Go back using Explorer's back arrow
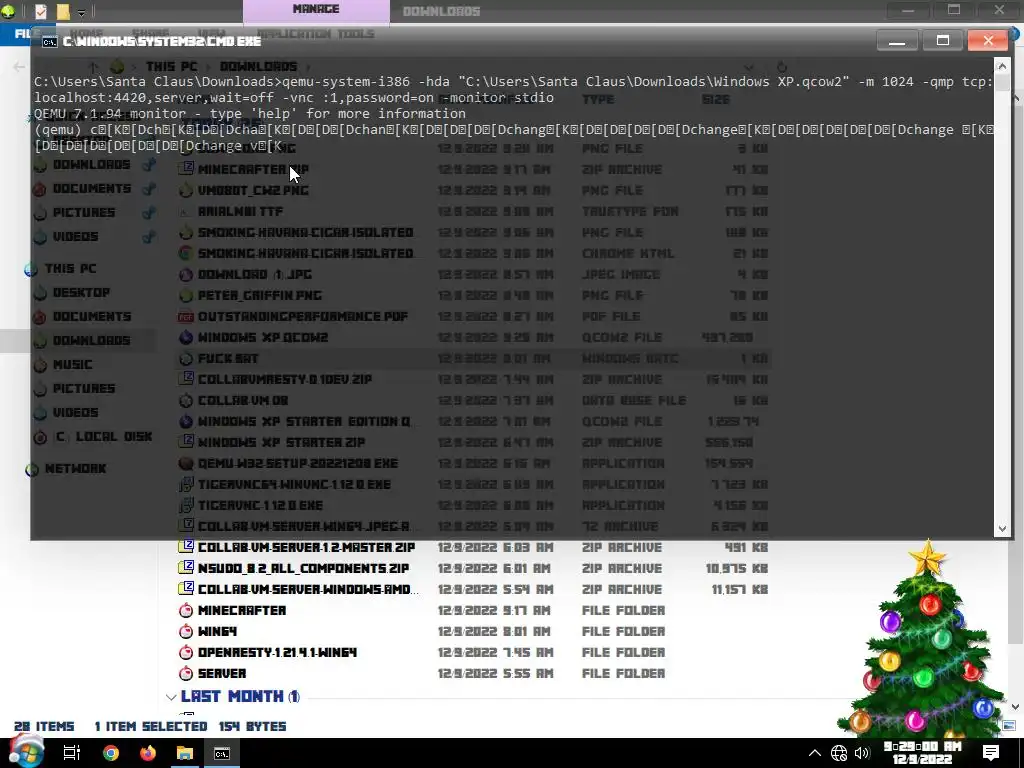 [x=19, y=67]
